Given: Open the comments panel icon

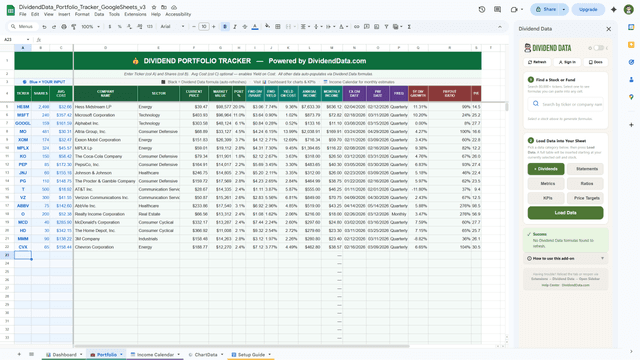Looking at the screenshot, I should (497, 9).
